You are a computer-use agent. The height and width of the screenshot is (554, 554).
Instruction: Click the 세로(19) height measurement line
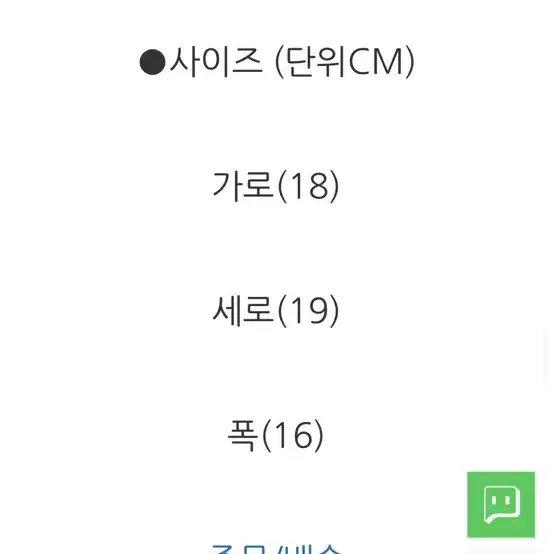click(276, 311)
